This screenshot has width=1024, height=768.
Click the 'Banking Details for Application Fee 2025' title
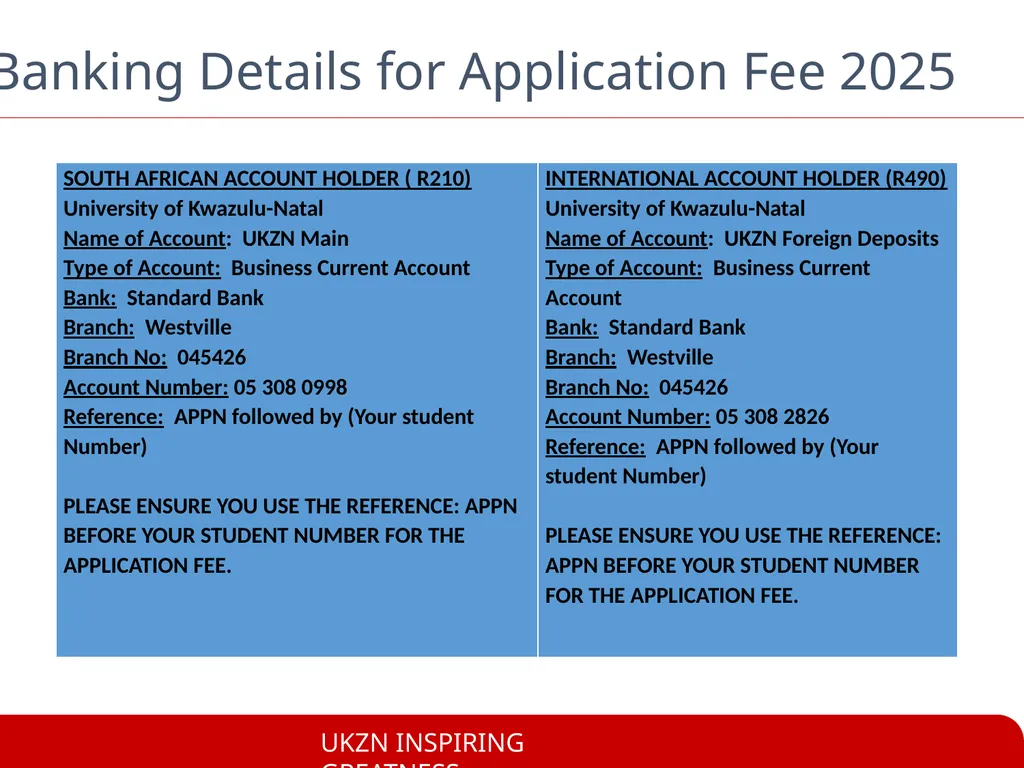coord(477,72)
